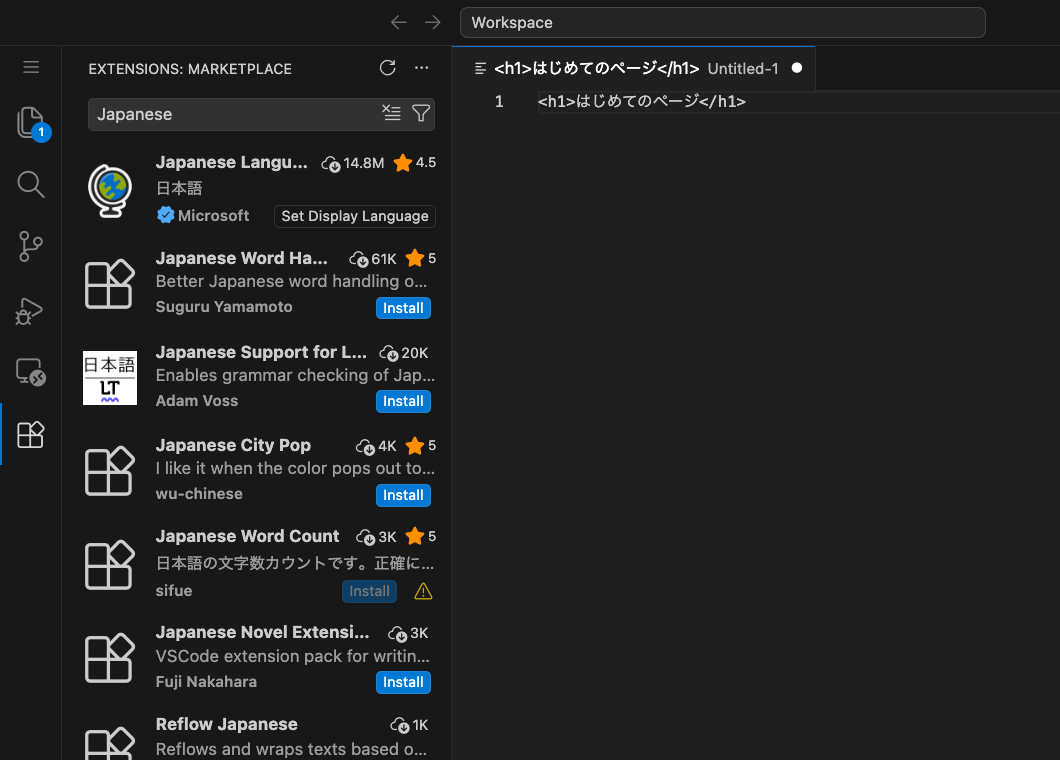Click the Workspace command center field
This screenshot has height=760, width=1060.
(x=723, y=22)
